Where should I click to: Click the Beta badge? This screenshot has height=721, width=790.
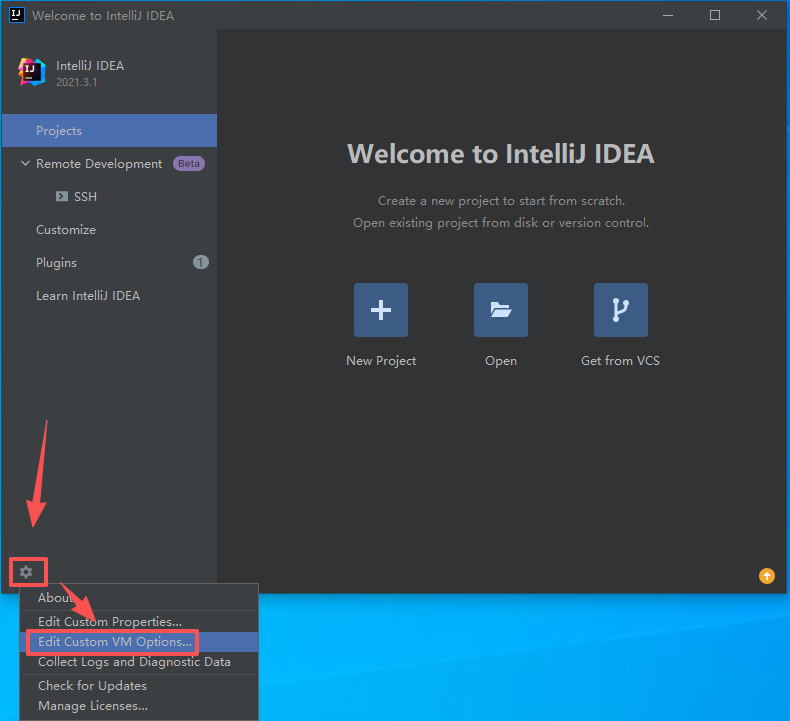[189, 164]
